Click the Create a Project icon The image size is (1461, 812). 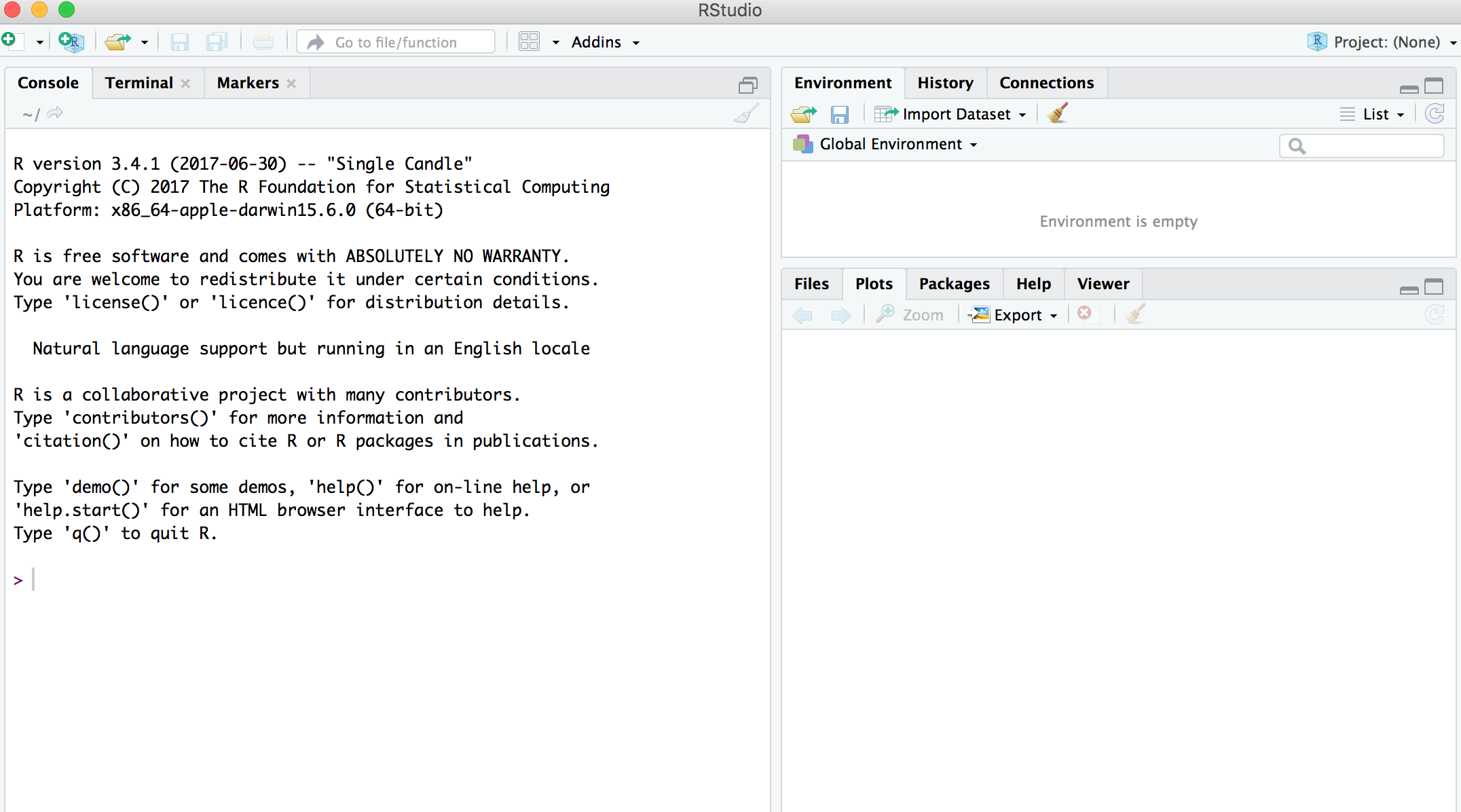[x=71, y=42]
